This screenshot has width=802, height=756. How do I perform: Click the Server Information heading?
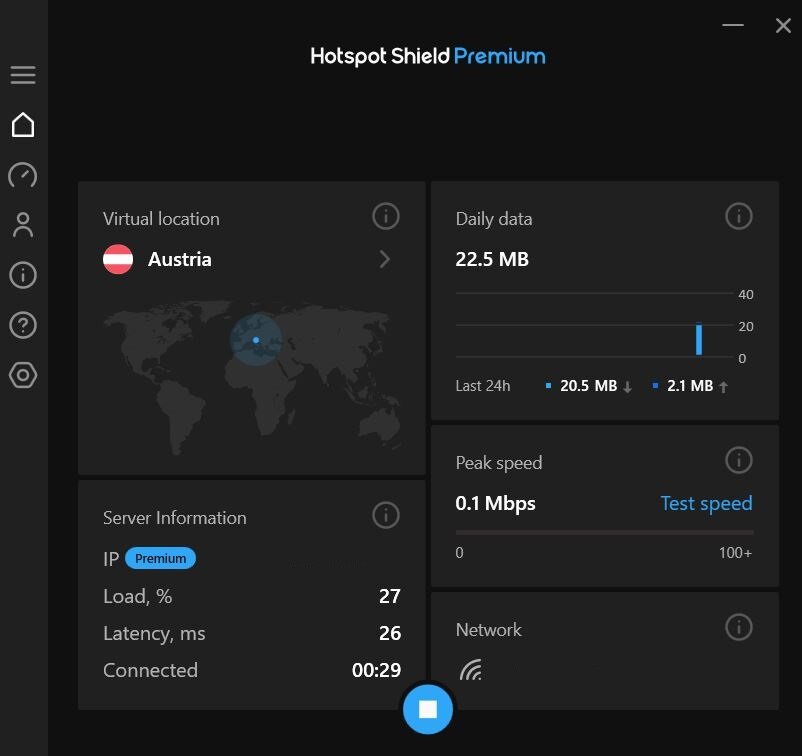point(174,518)
